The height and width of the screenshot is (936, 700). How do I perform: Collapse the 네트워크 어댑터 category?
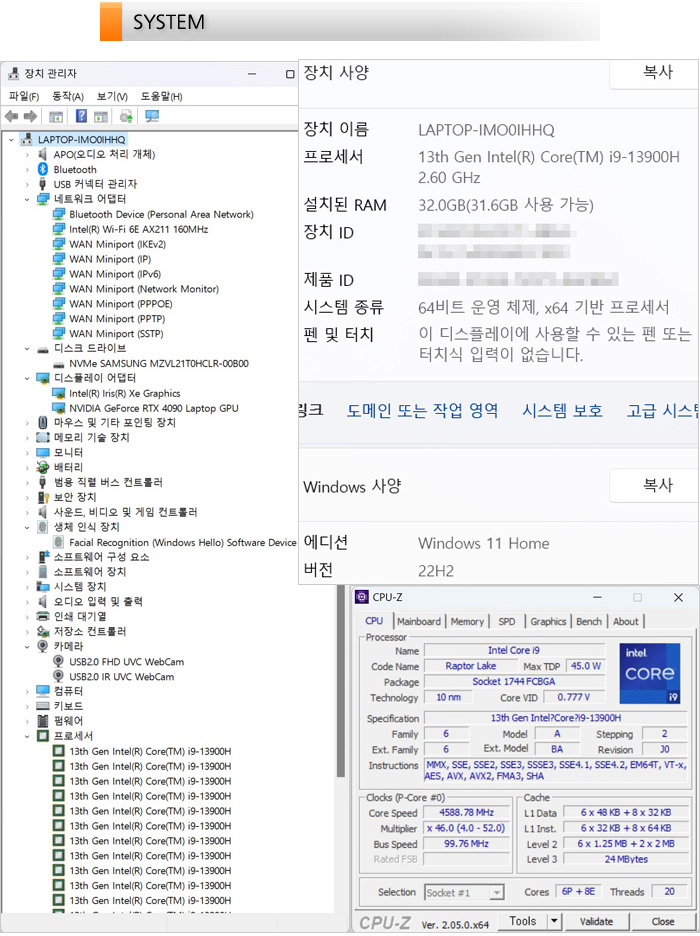(x=27, y=199)
